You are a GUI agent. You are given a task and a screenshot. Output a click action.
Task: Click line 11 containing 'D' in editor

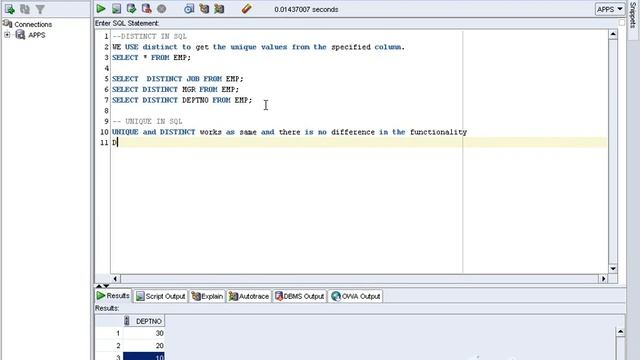[x=359, y=142]
